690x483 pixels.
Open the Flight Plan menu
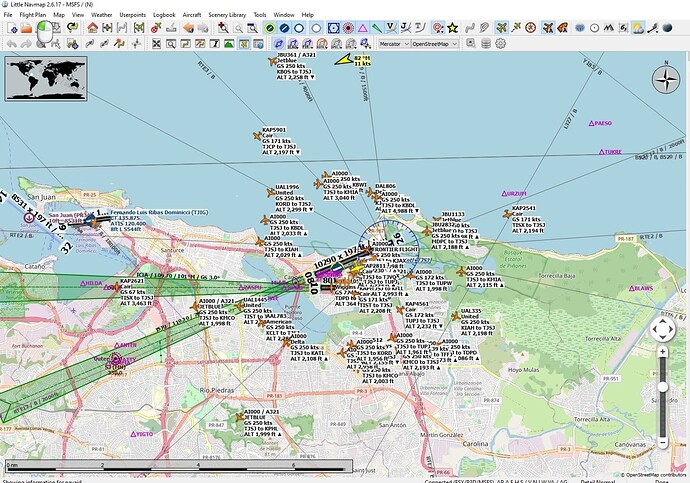[33, 15]
